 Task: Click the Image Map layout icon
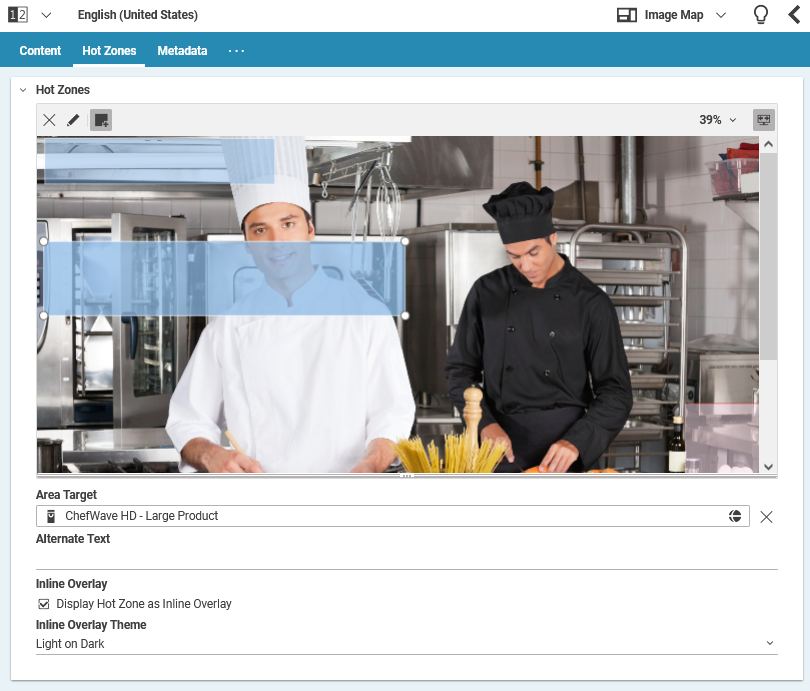[x=625, y=14]
